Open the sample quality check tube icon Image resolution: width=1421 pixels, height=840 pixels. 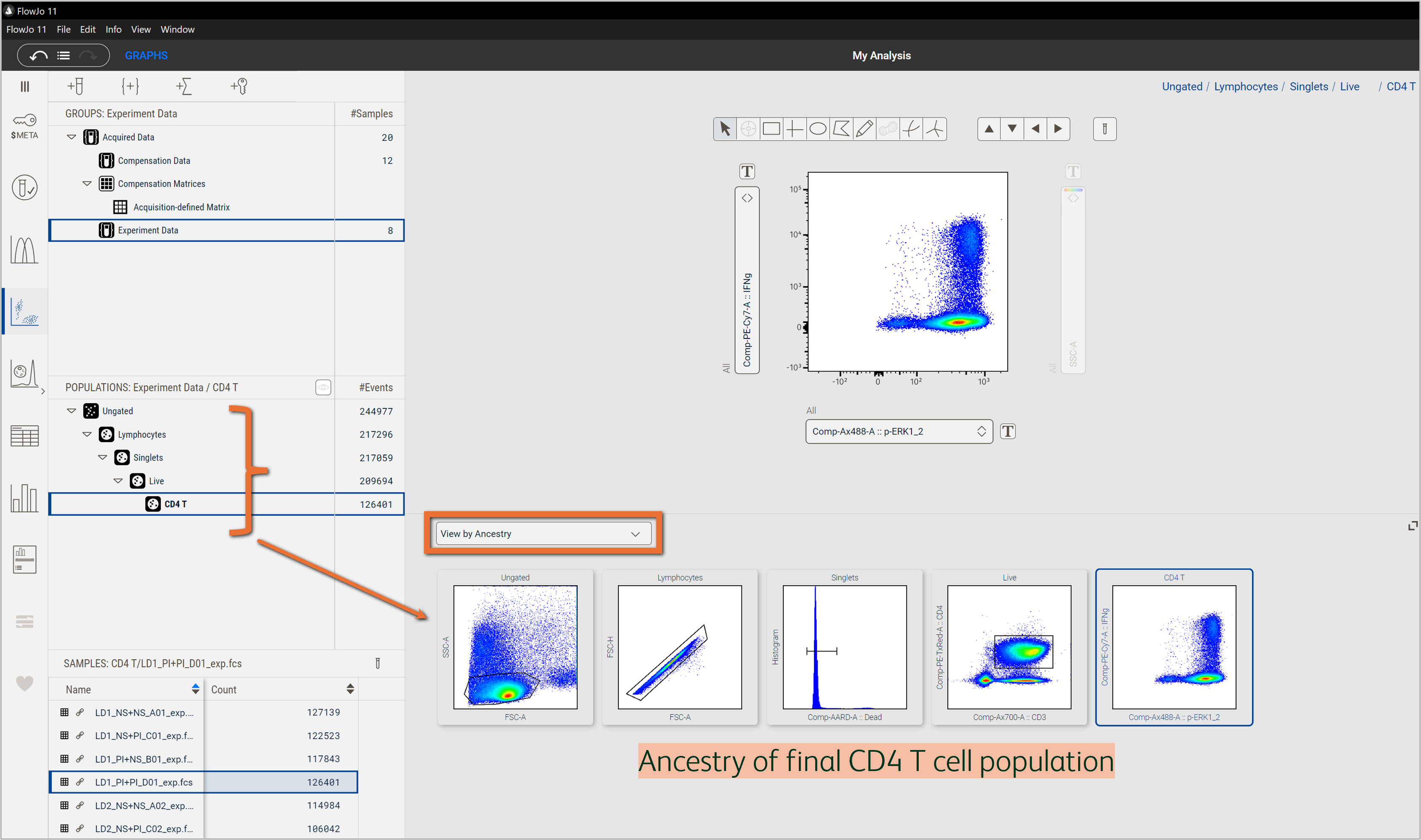tap(24, 188)
